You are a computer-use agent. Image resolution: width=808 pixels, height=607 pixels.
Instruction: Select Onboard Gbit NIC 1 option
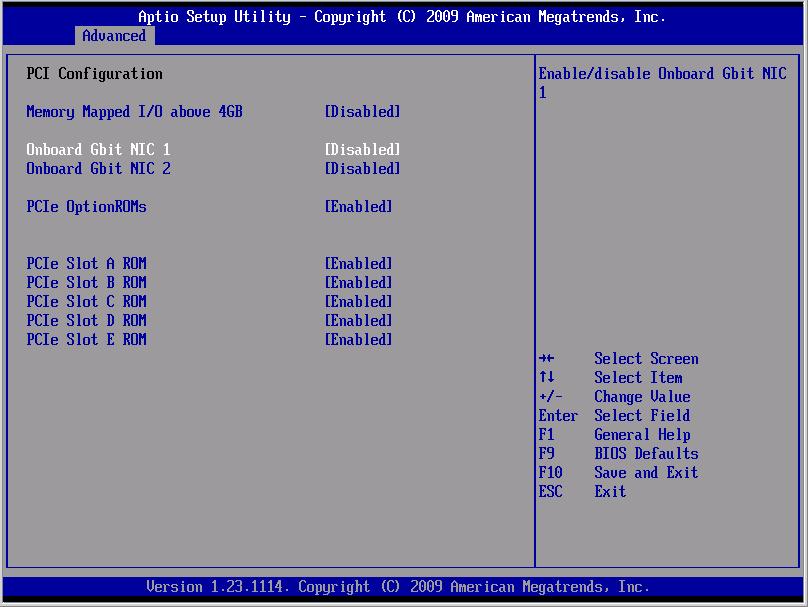[x=98, y=149]
